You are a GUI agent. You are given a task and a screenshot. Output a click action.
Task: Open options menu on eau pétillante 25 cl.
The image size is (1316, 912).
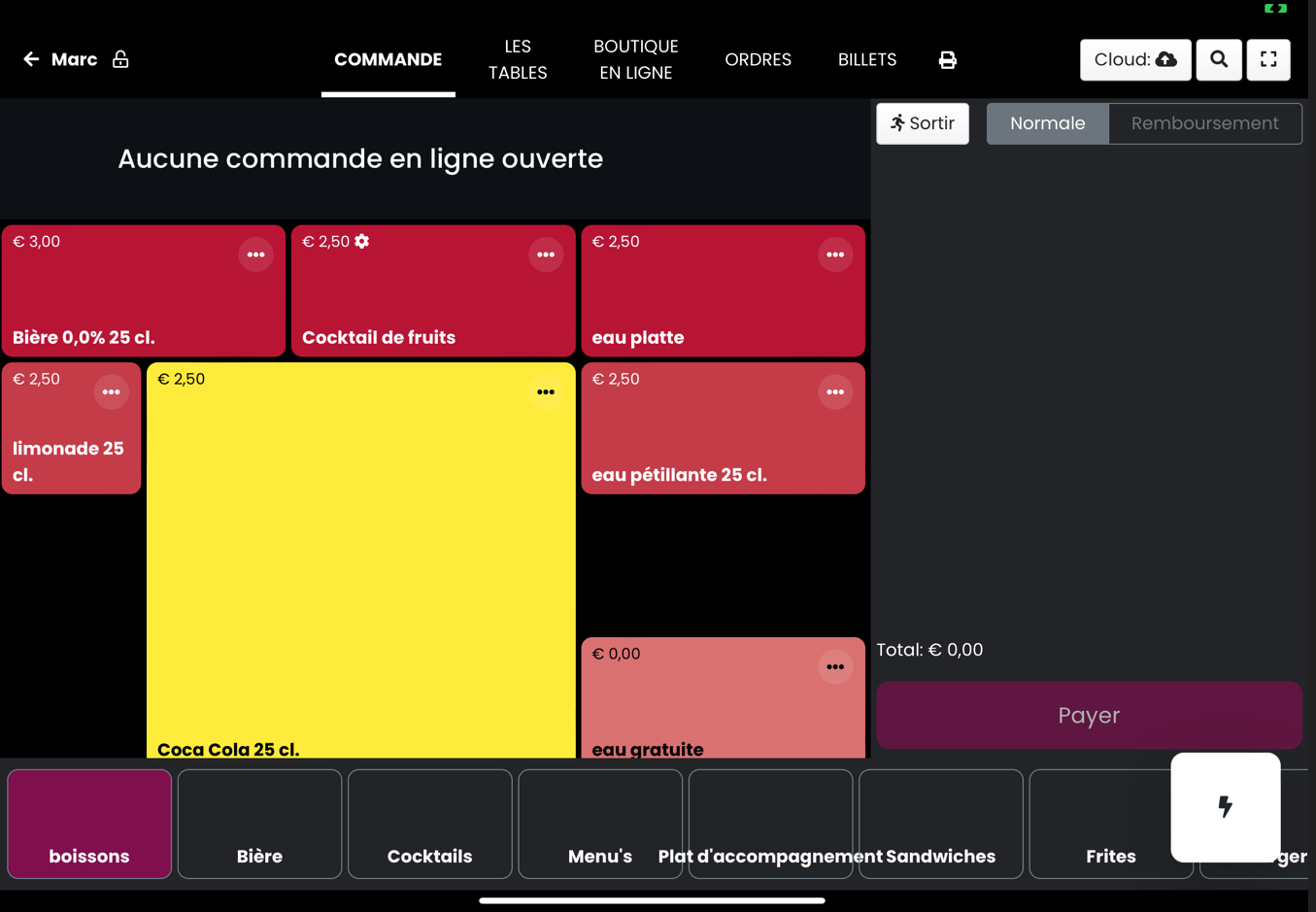pos(835,392)
